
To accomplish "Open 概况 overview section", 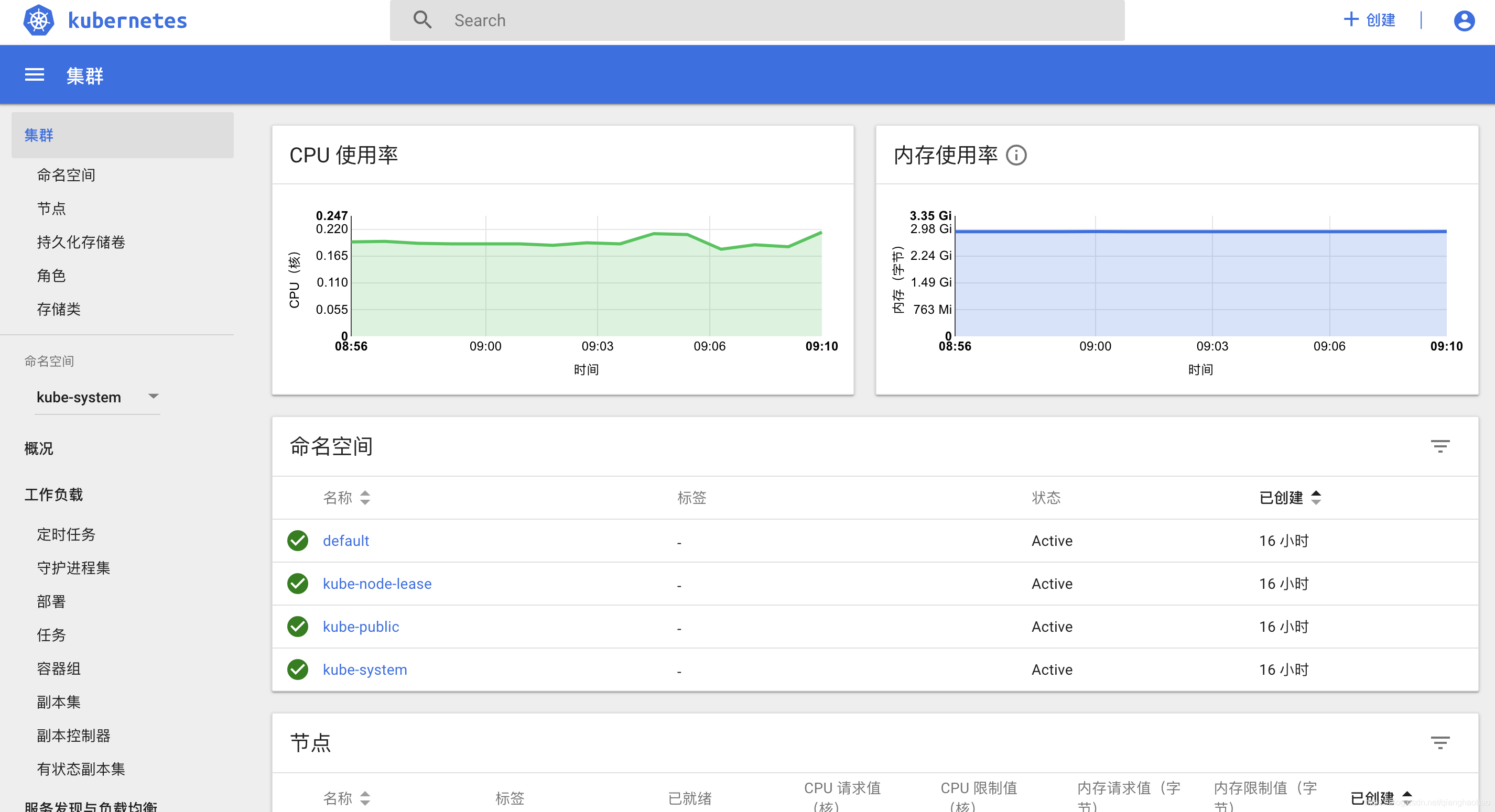I will pyautogui.click(x=38, y=448).
